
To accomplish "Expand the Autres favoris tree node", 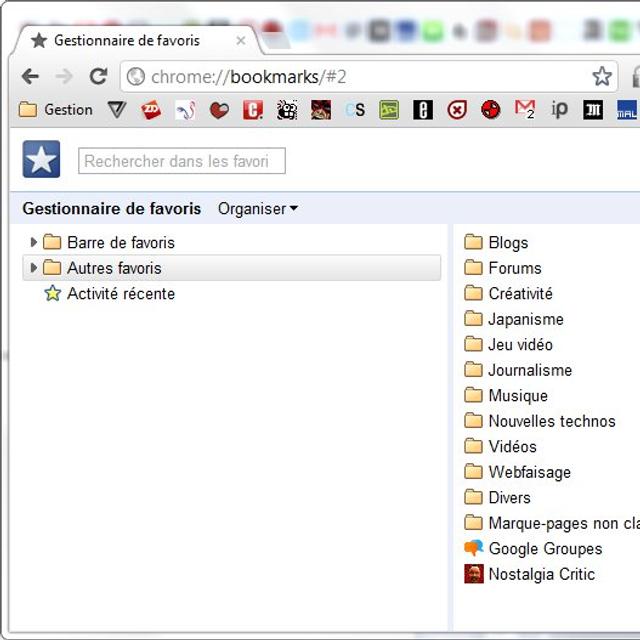I will click(34, 268).
